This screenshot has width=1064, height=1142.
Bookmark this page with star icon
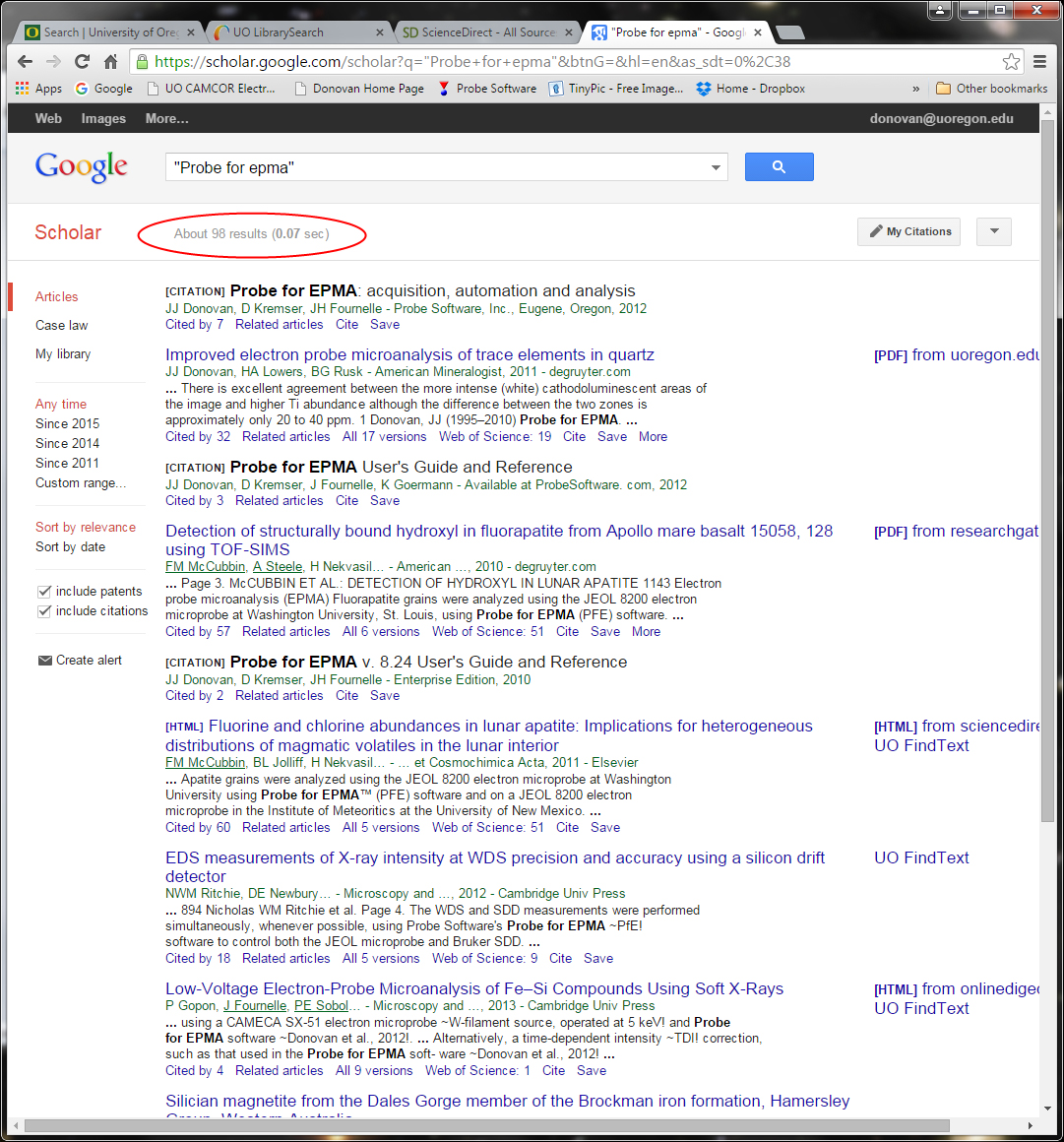tap(1011, 62)
